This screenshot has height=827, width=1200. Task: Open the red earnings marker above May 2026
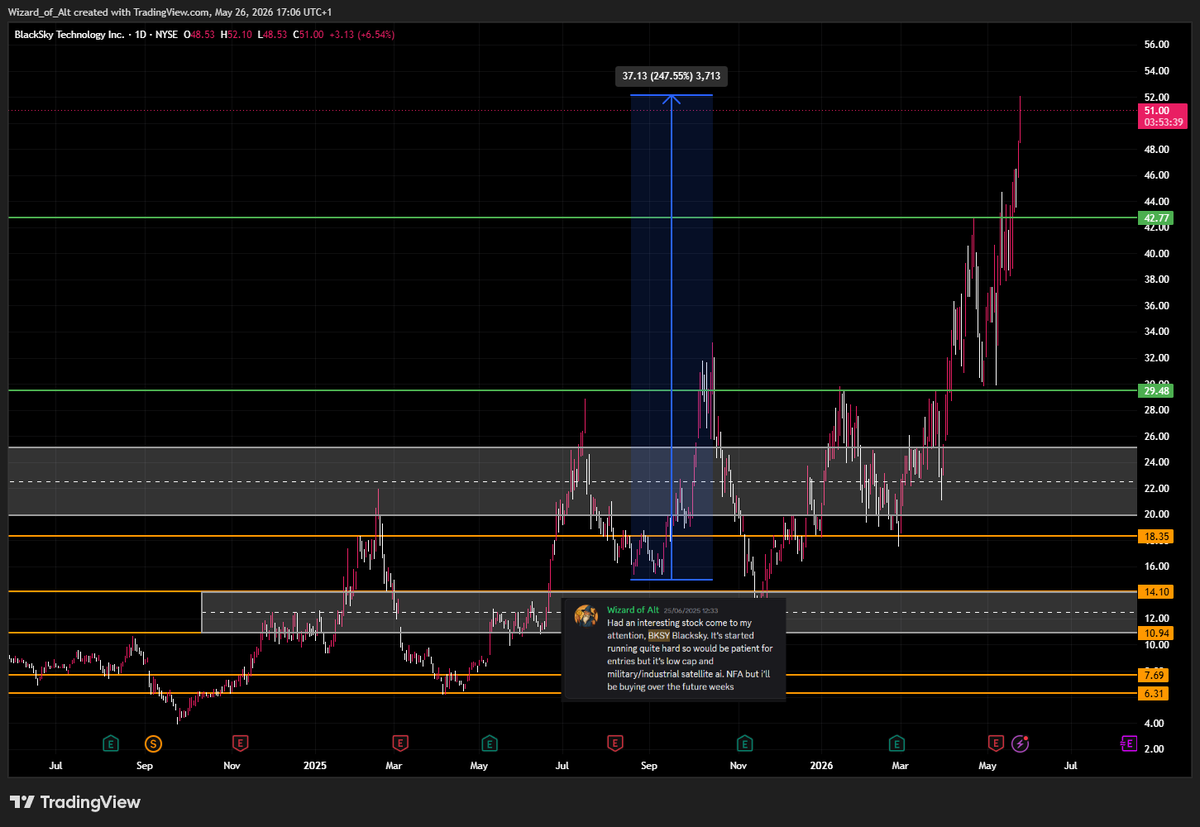pos(996,743)
